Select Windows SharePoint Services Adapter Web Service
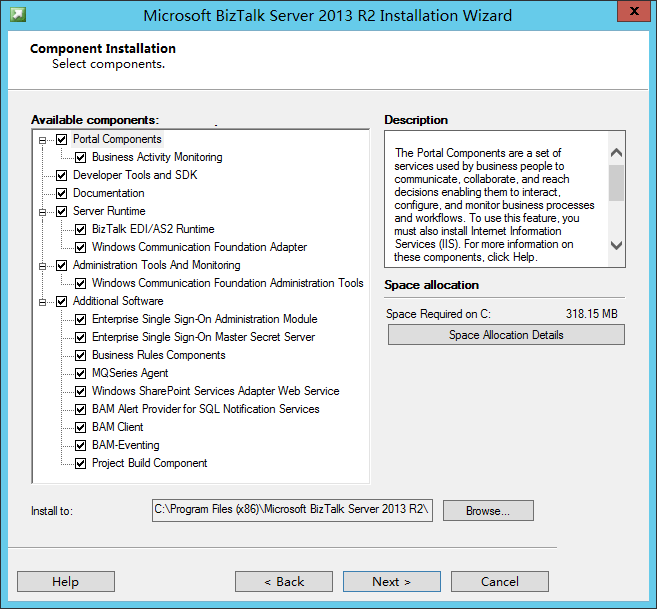 215,391
